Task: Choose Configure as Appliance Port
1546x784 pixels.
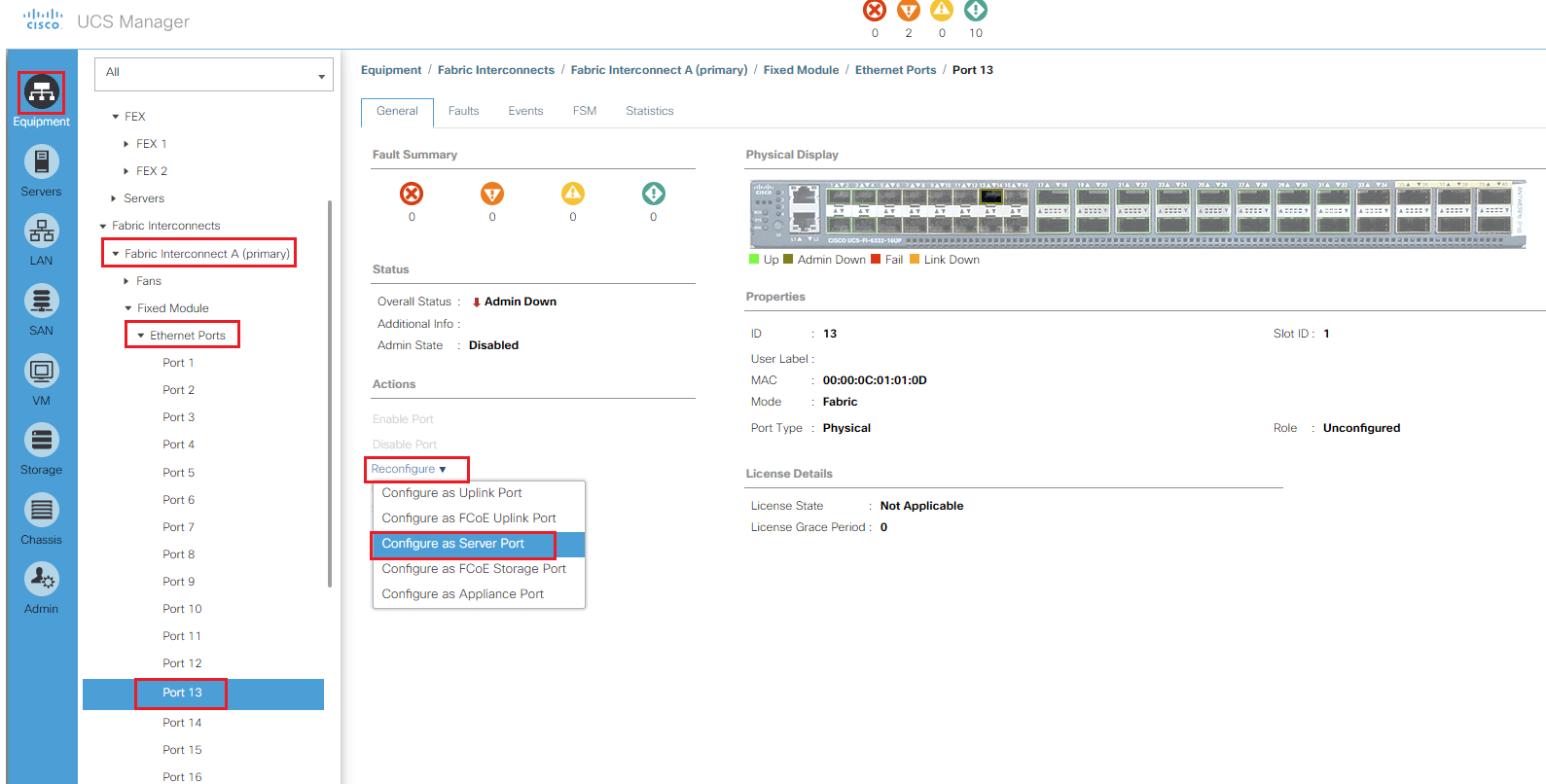Action: 479,594
